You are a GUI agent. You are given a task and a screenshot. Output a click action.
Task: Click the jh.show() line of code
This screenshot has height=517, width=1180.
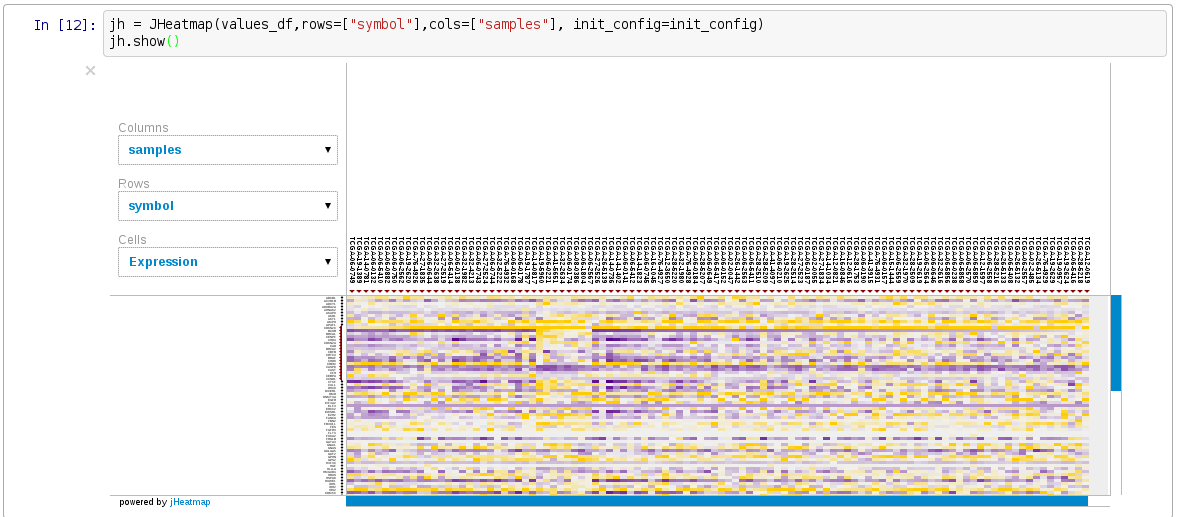(145, 41)
